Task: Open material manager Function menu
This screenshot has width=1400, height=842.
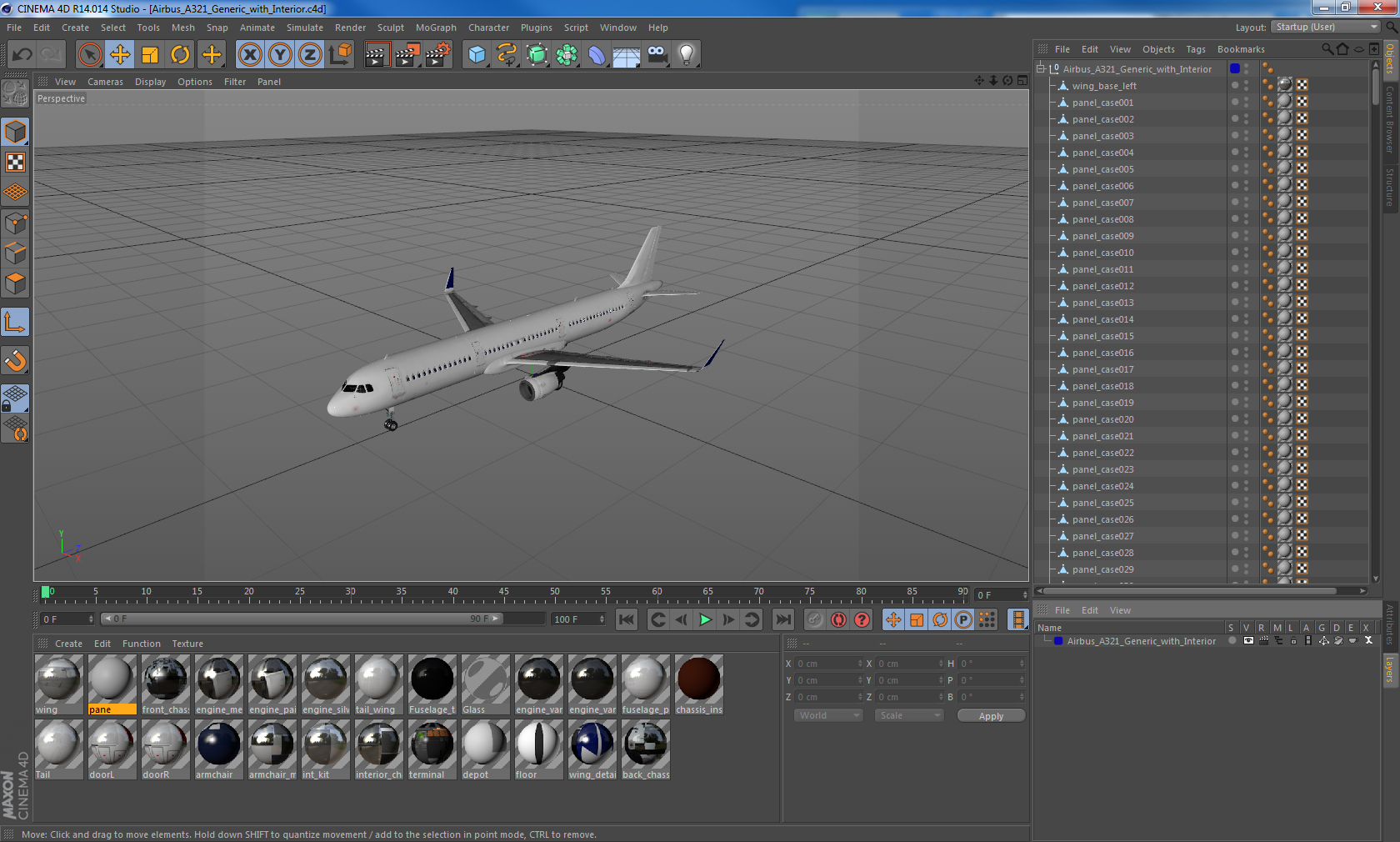Action: coord(141,644)
